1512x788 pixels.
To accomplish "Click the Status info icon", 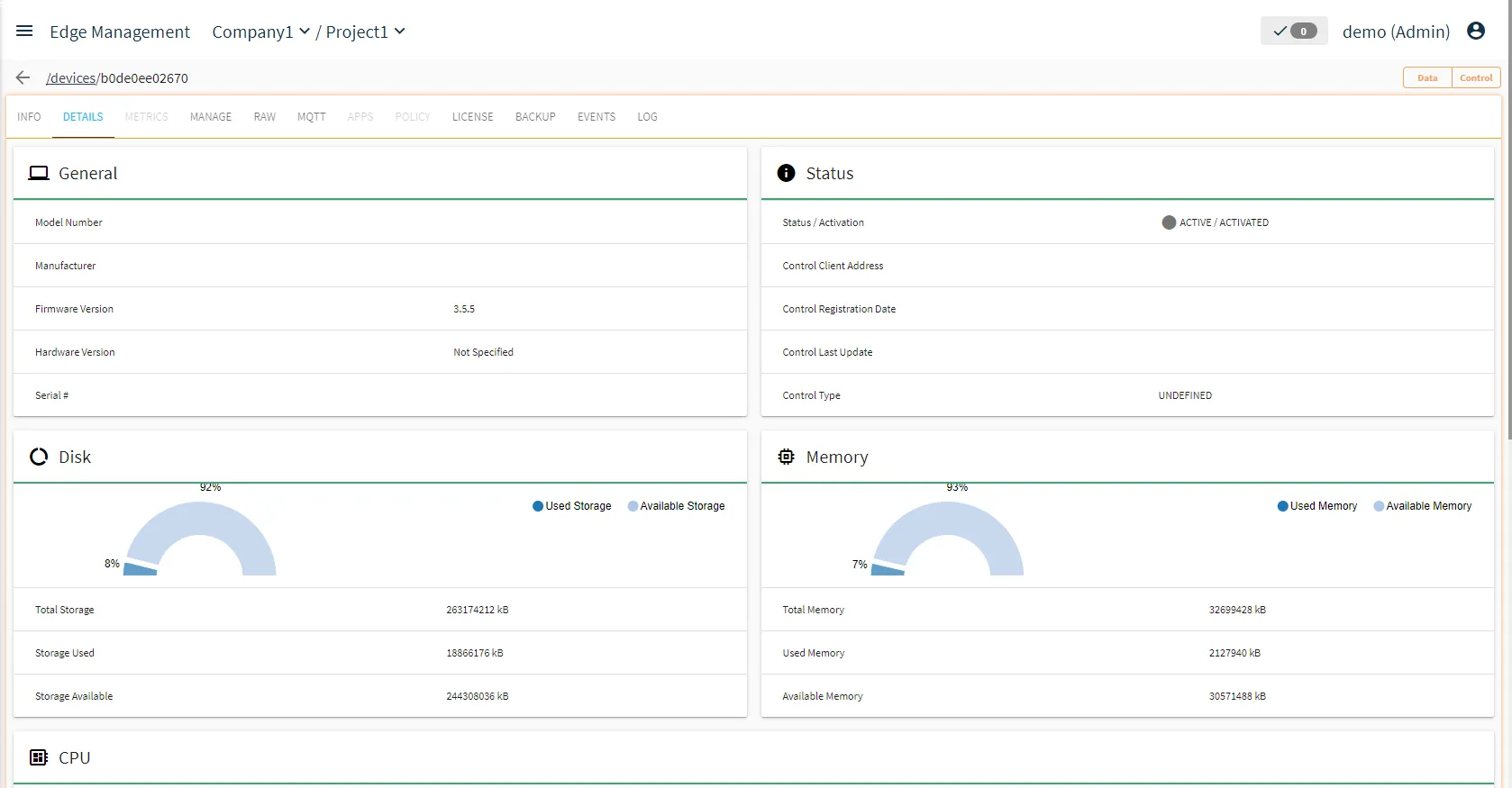I will point(787,173).
